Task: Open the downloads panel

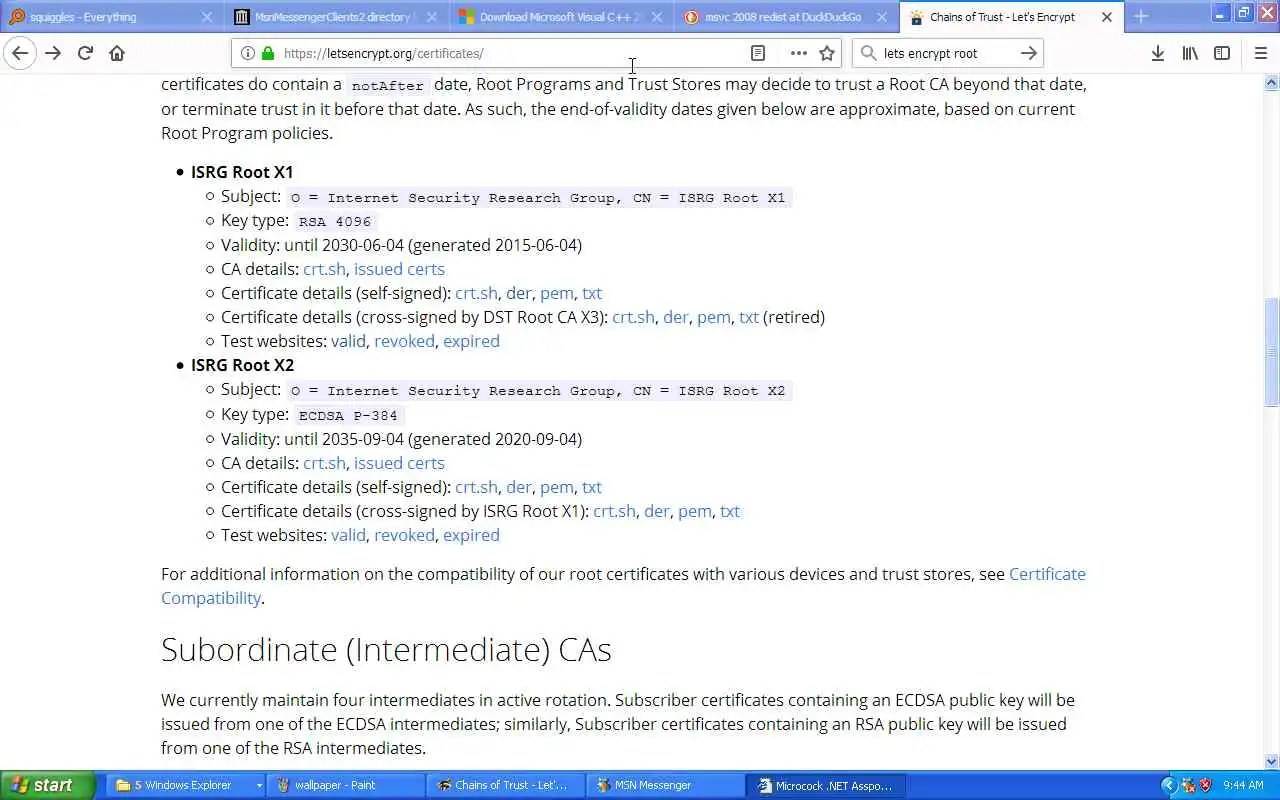Action: coord(1158,53)
